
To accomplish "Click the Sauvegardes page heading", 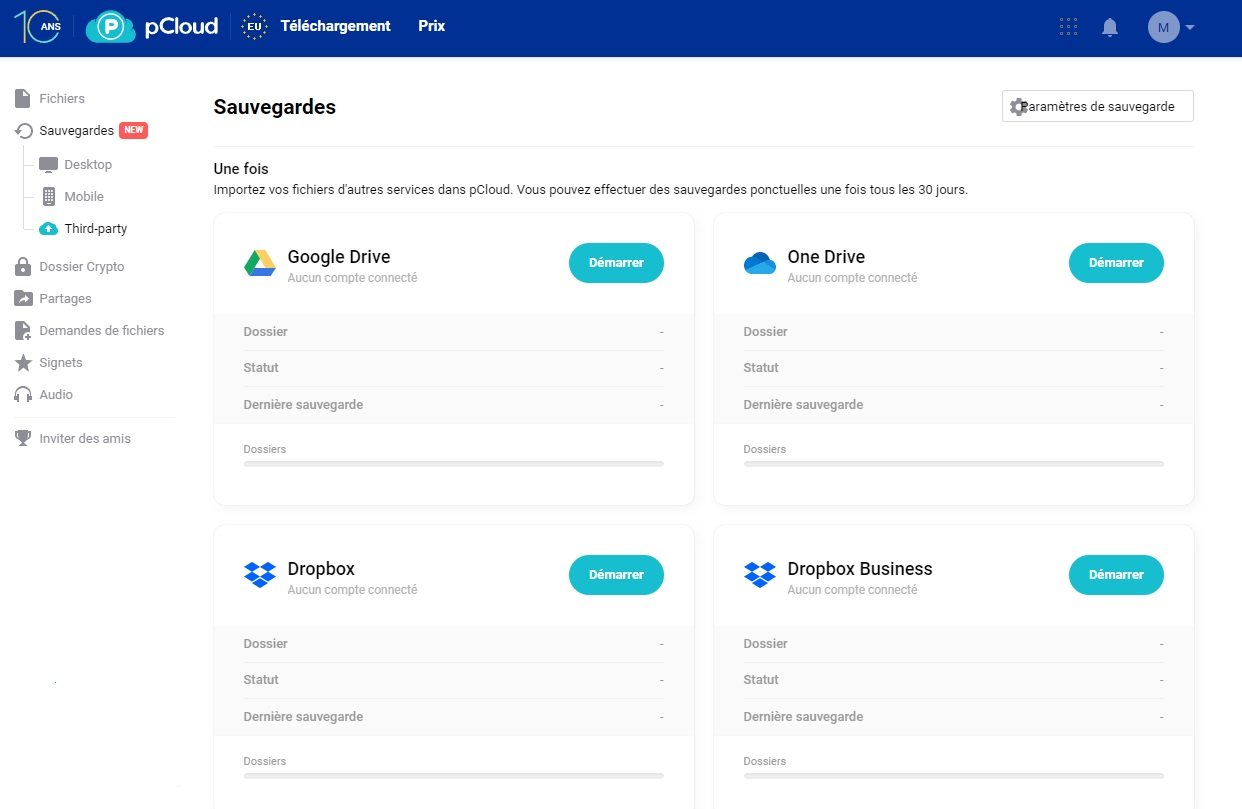I will click(275, 107).
